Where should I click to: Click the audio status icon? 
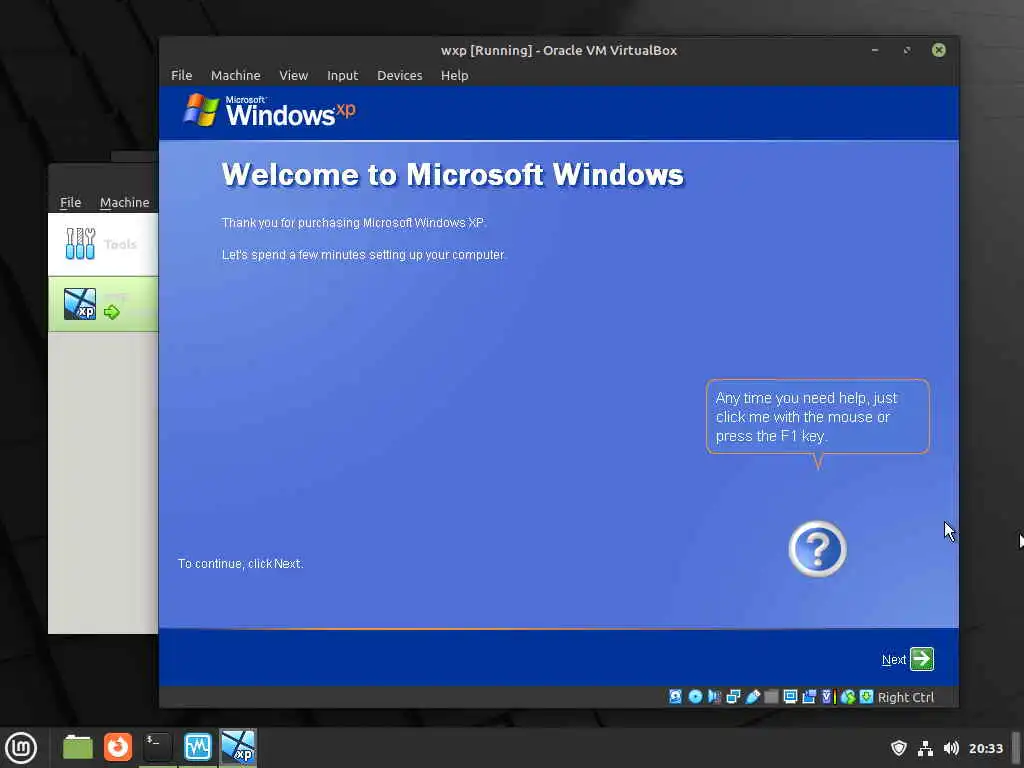point(714,697)
